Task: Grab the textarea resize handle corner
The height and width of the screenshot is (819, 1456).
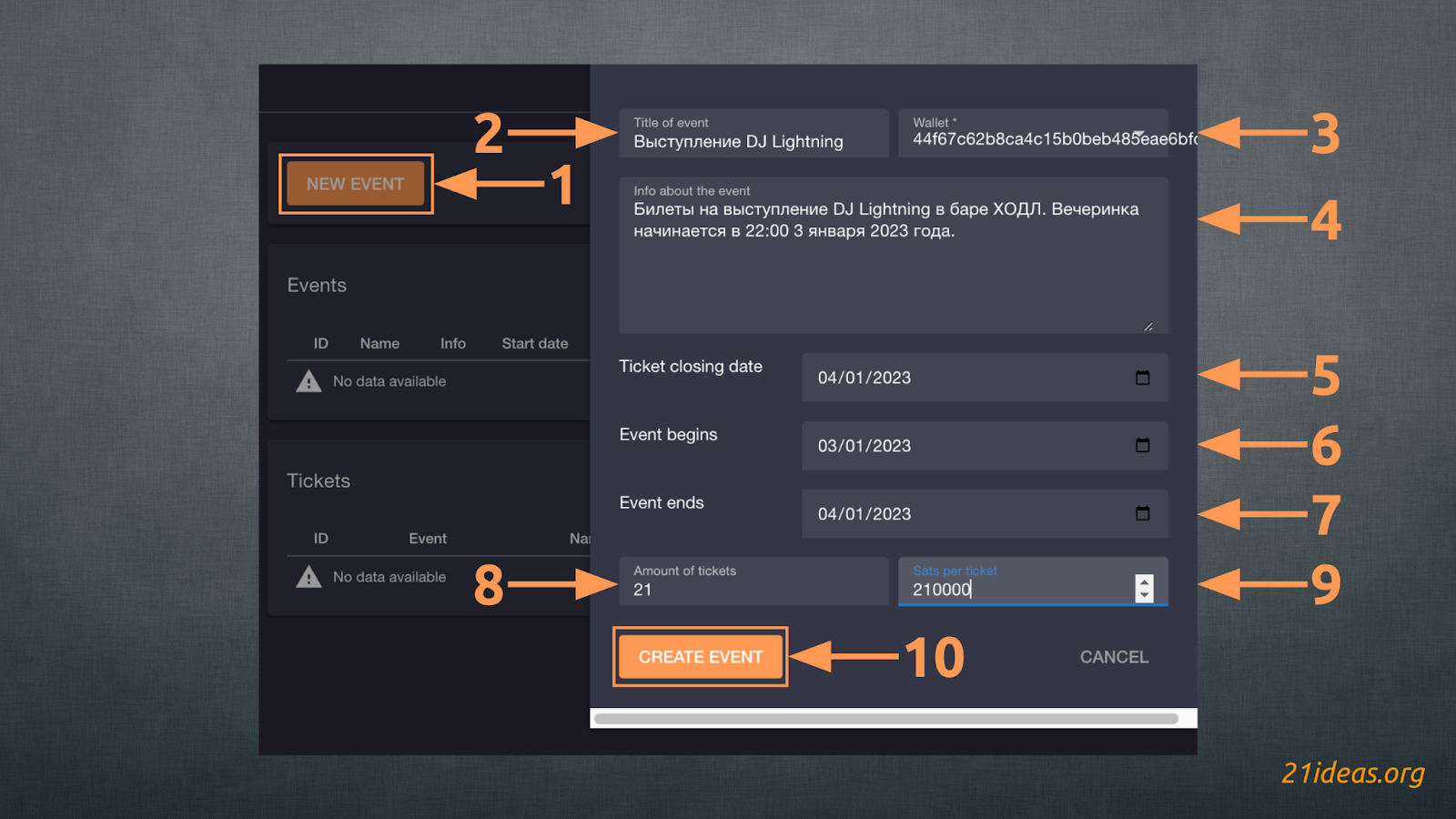Action: pos(1148,327)
